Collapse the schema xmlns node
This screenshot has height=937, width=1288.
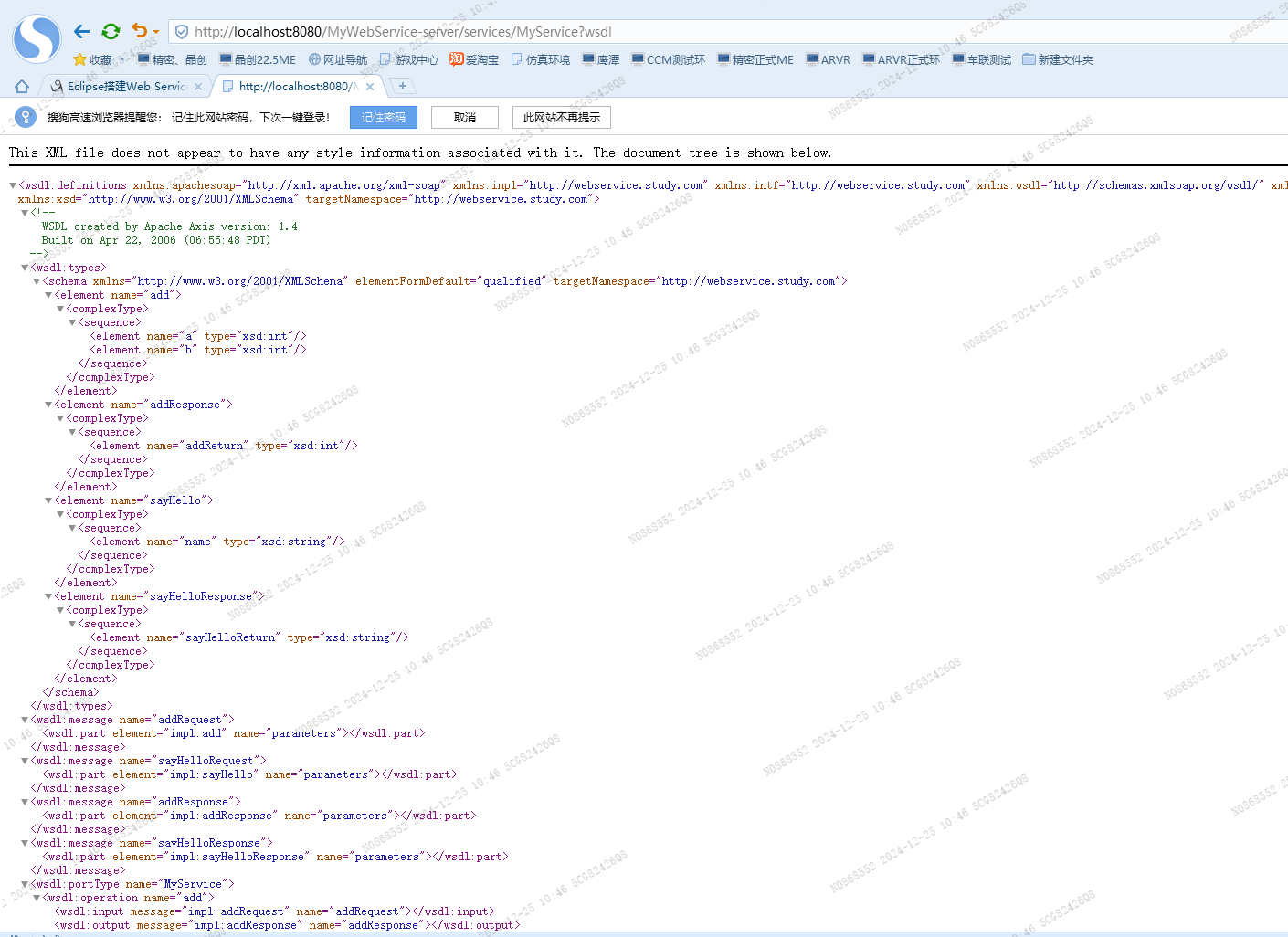pyautogui.click(x=37, y=281)
